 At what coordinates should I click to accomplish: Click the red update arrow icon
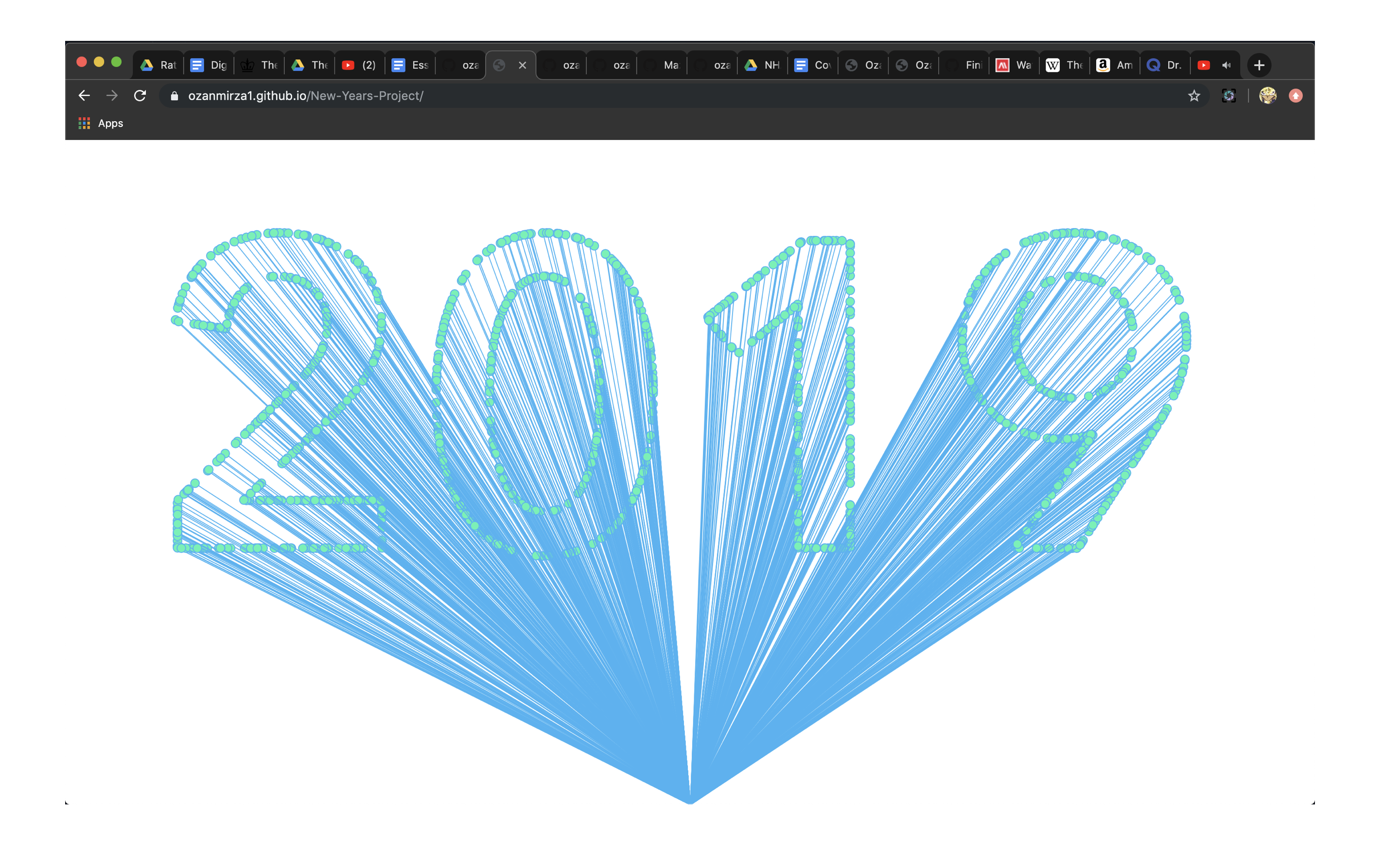point(1295,95)
